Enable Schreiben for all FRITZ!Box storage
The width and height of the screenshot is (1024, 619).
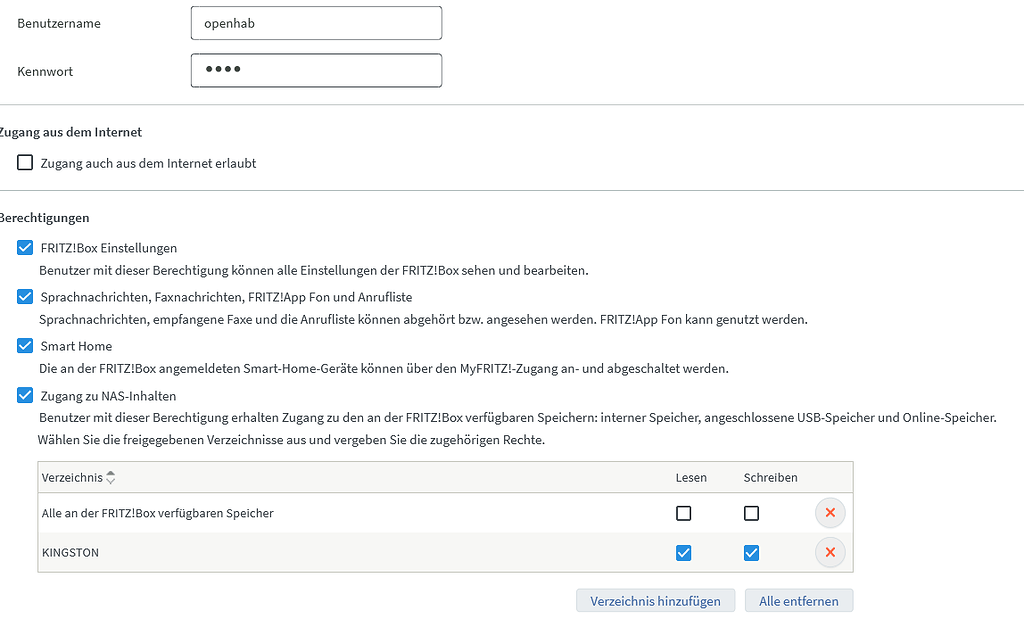pos(751,512)
